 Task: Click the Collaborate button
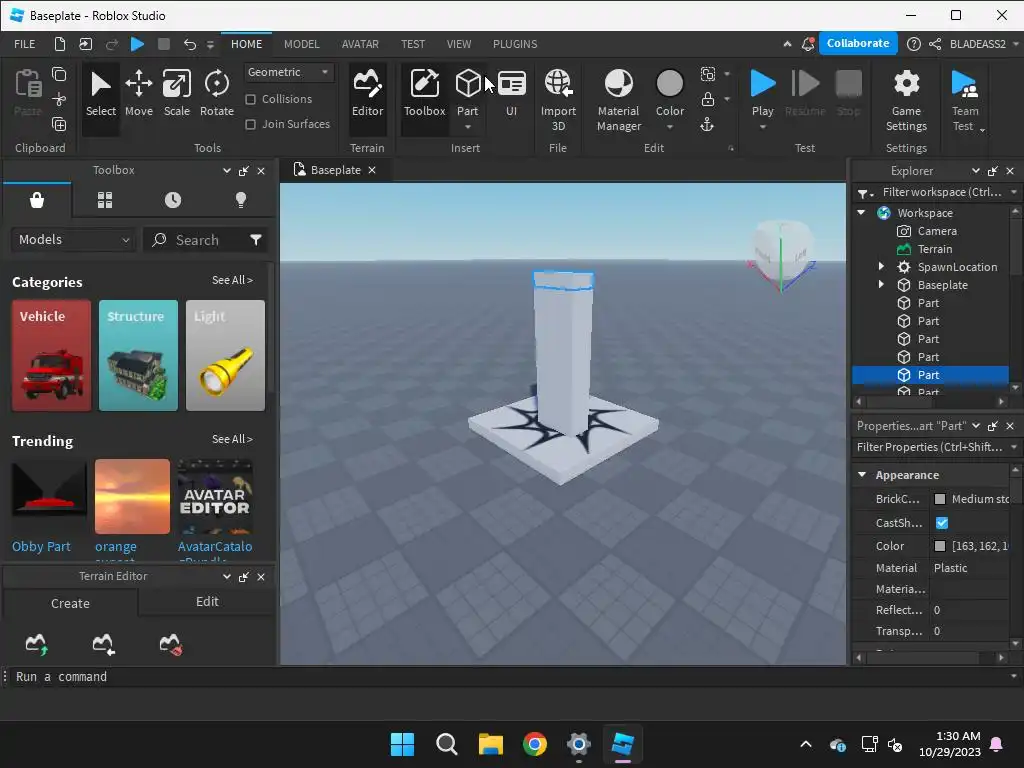tap(857, 43)
